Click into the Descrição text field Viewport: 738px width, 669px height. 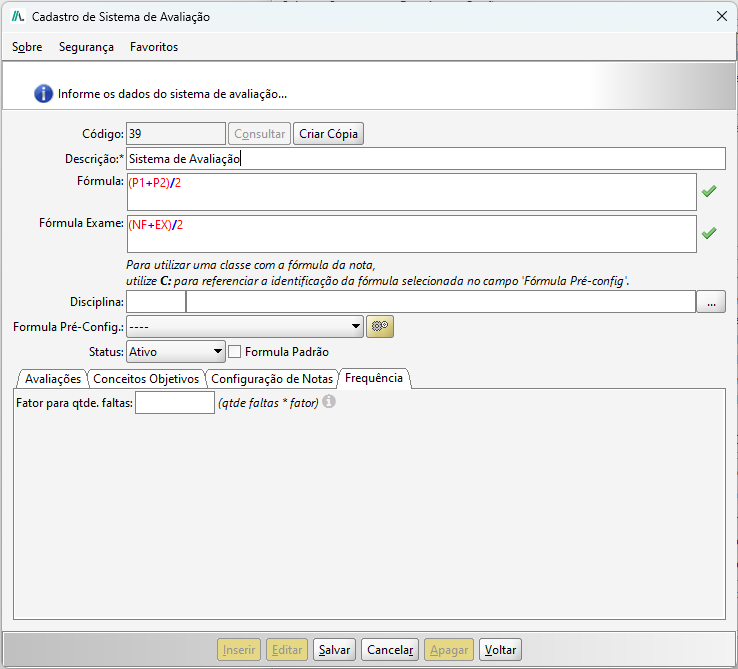(426, 159)
